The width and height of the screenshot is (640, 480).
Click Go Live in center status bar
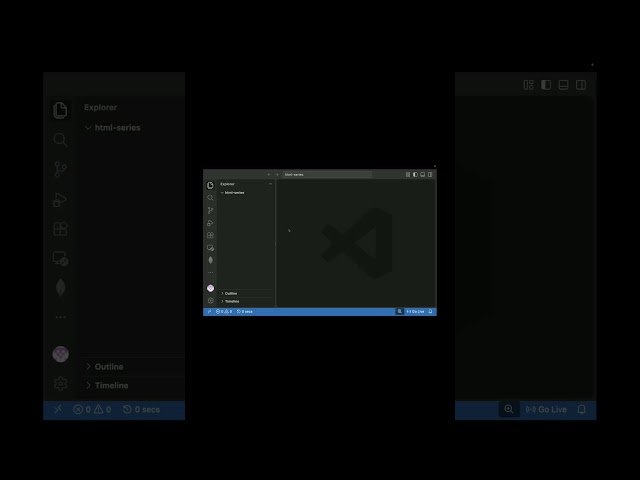click(415, 311)
